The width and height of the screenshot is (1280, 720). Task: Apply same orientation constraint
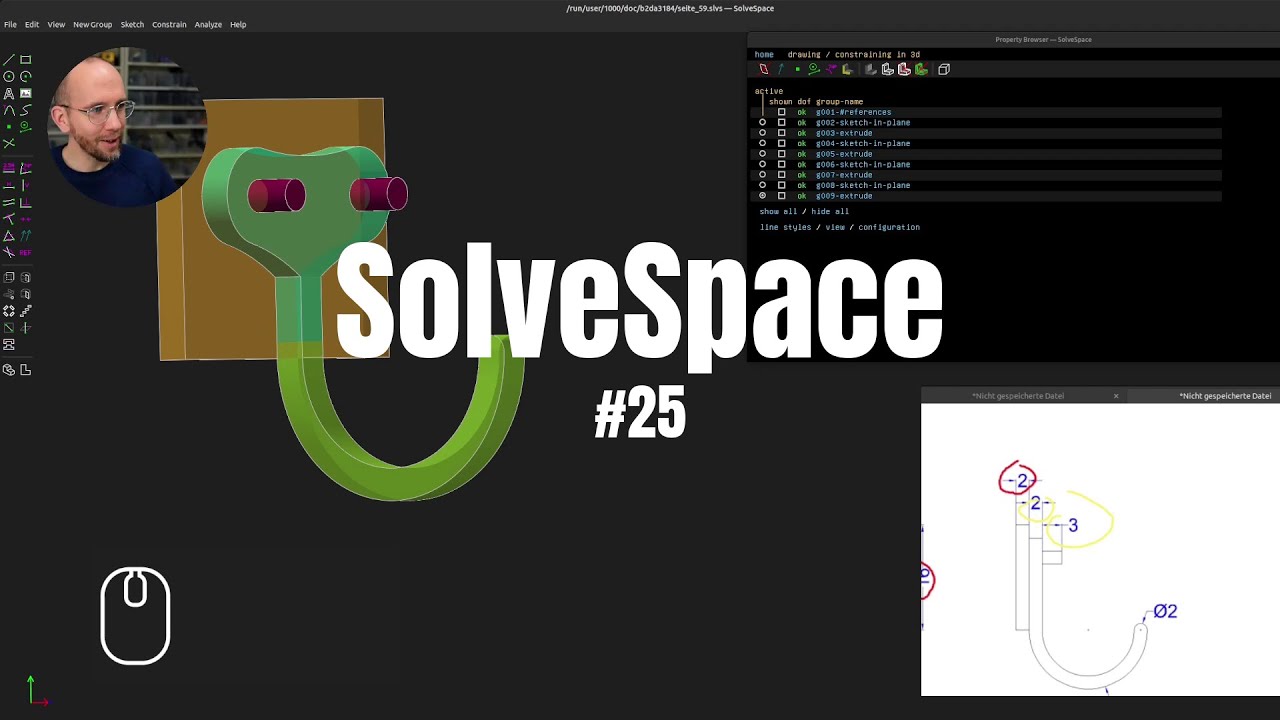25,235
